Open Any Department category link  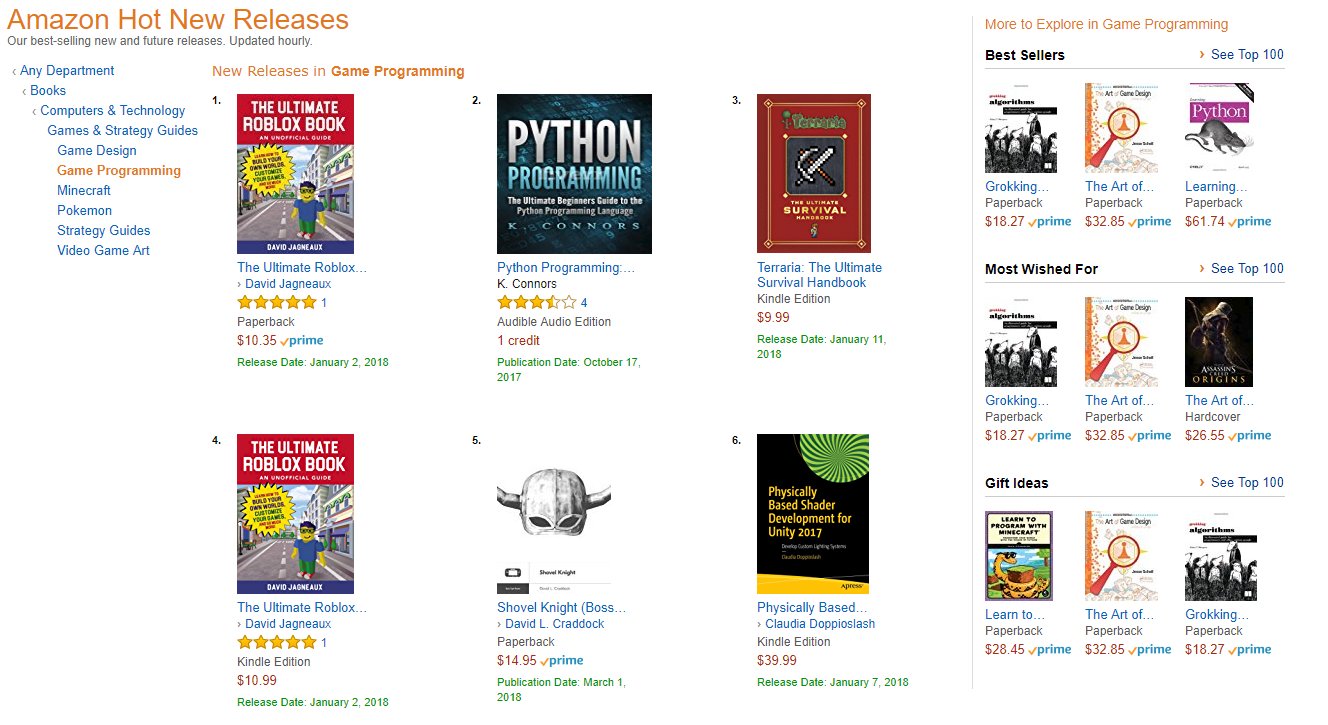click(67, 71)
